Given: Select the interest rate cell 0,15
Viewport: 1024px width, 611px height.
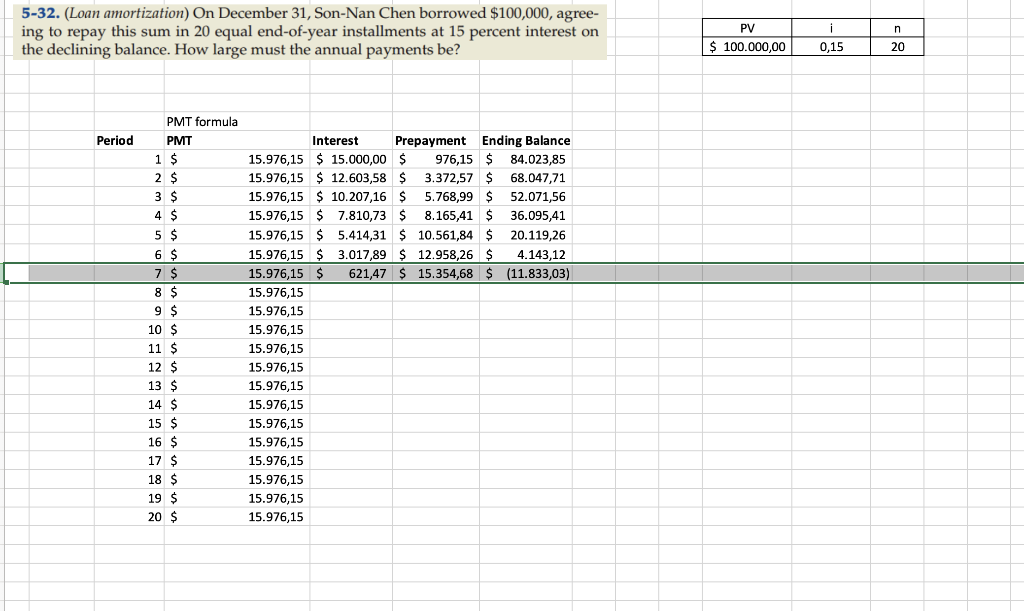Looking at the screenshot, I should tap(831, 46).
